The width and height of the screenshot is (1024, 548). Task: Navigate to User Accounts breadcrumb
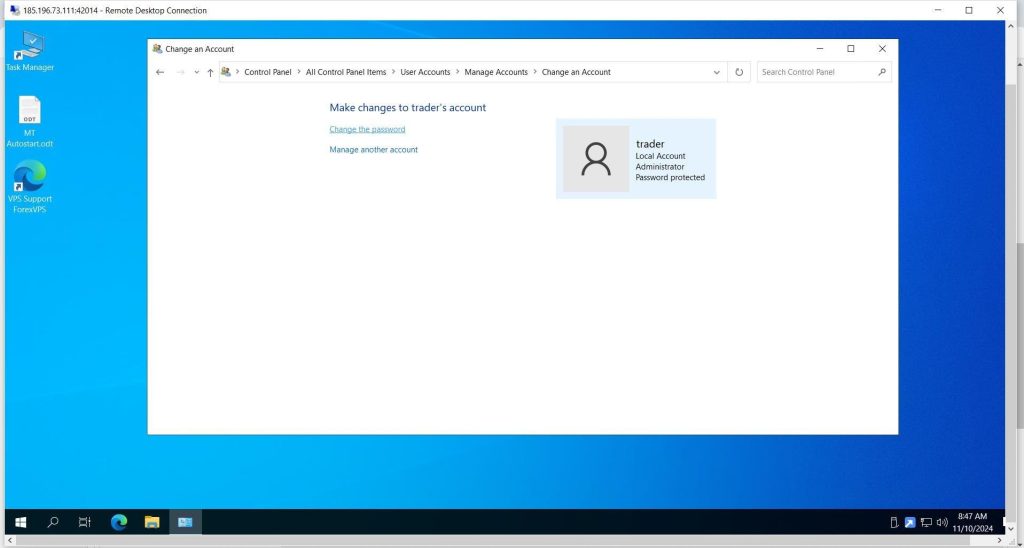425,73
